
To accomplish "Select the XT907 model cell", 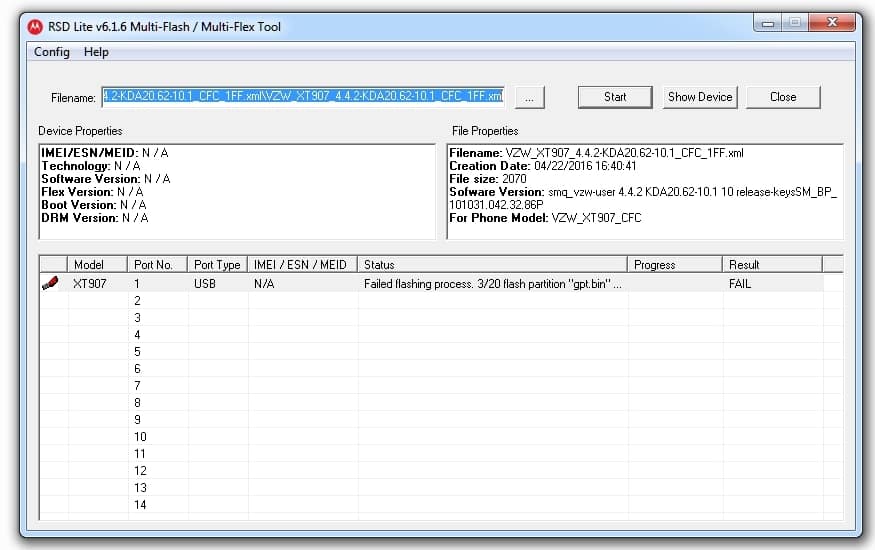I will [x=89, y=283].
